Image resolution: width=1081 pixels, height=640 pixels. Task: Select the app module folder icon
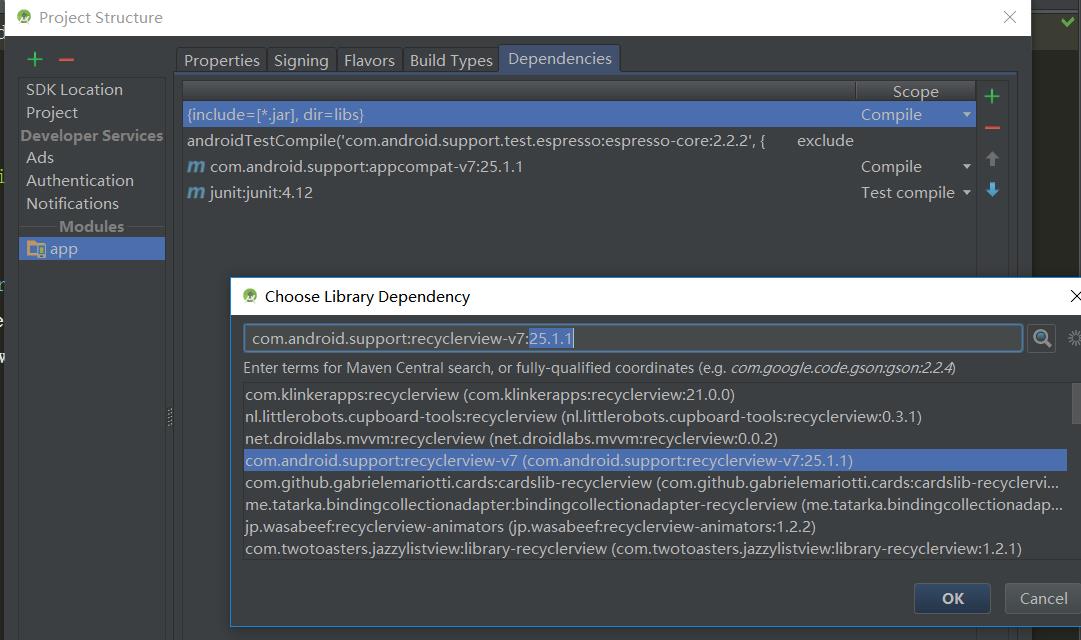pos(36,249)
